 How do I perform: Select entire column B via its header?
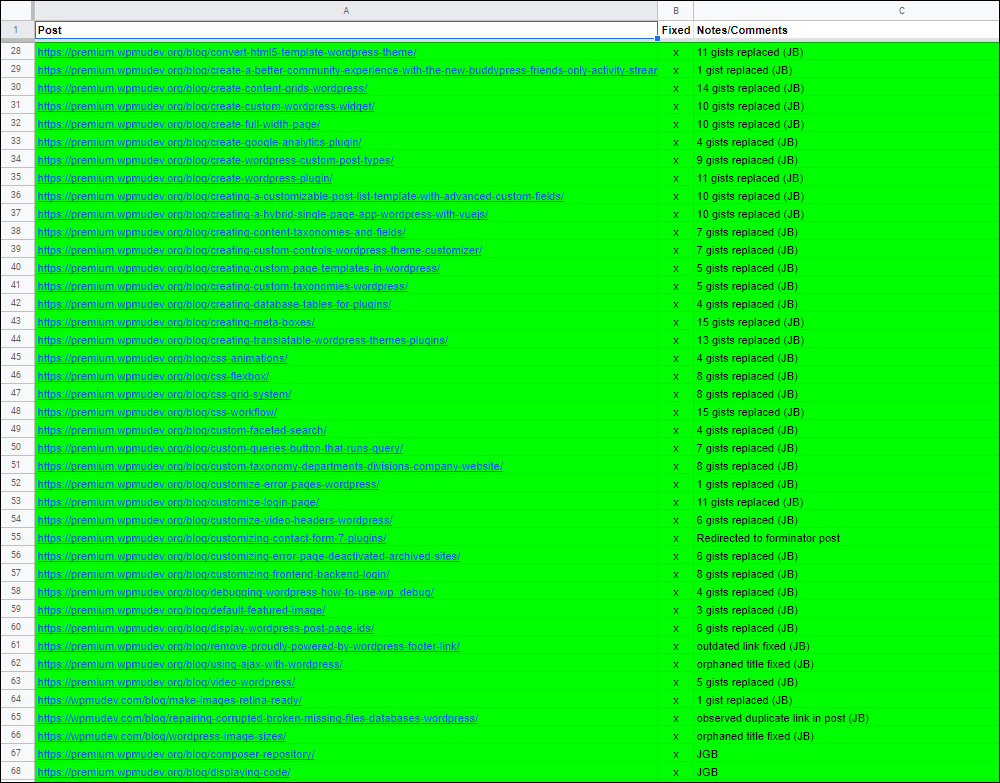tap(676, 10)
